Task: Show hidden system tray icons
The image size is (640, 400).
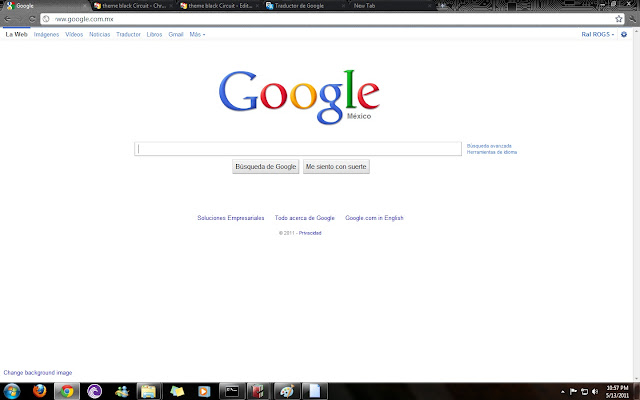Action: 562,392
